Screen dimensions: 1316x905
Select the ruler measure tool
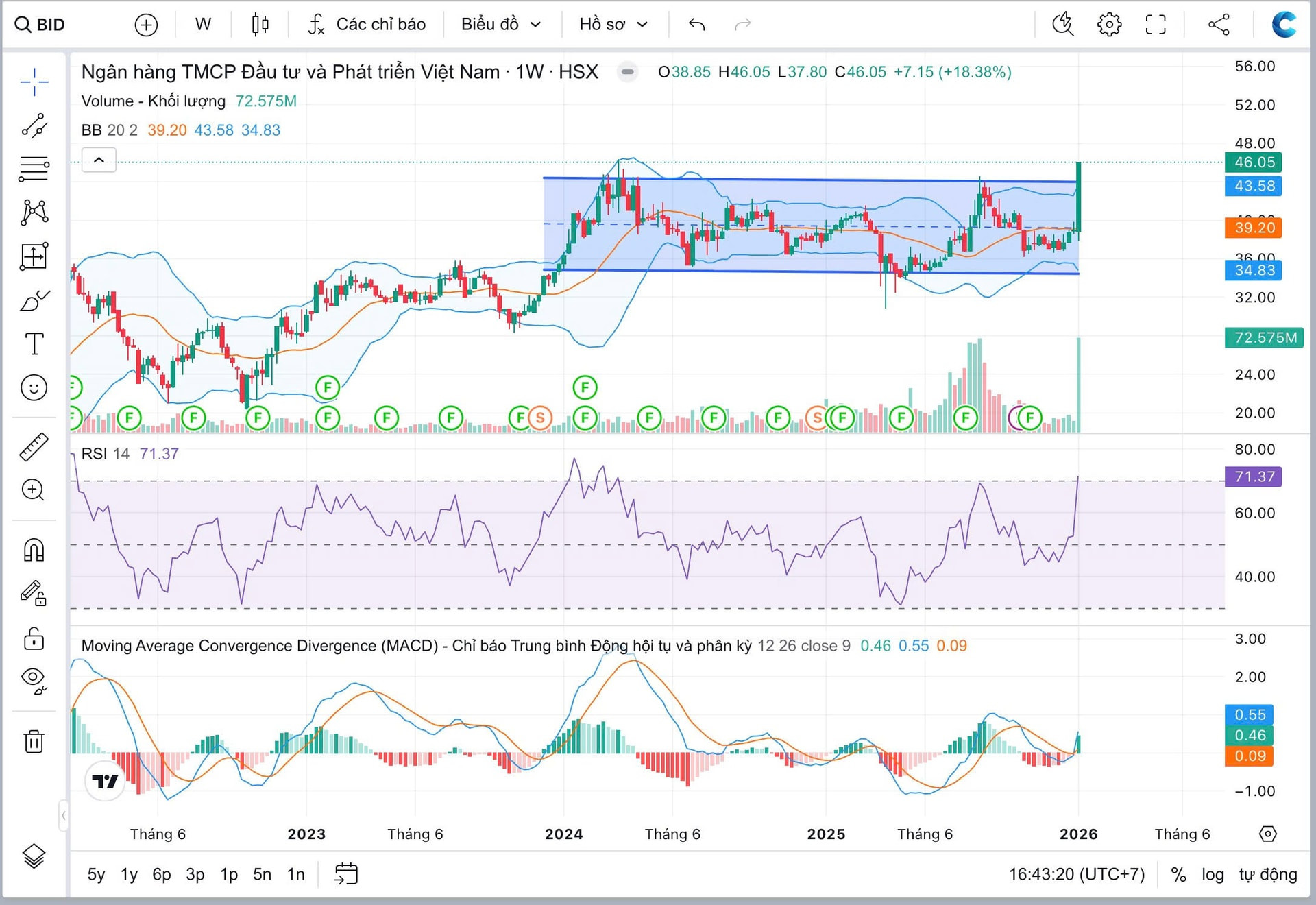(x=34, y=446)
